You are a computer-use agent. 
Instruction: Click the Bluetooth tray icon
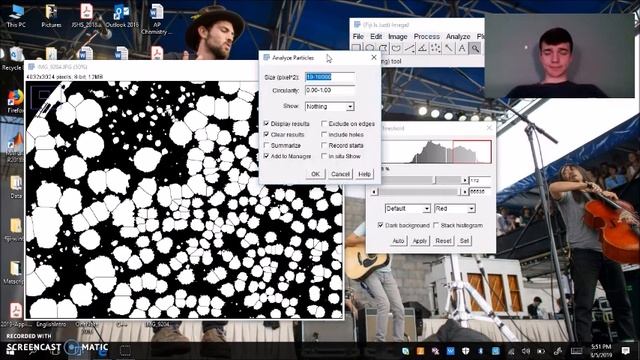coord(480,351)
